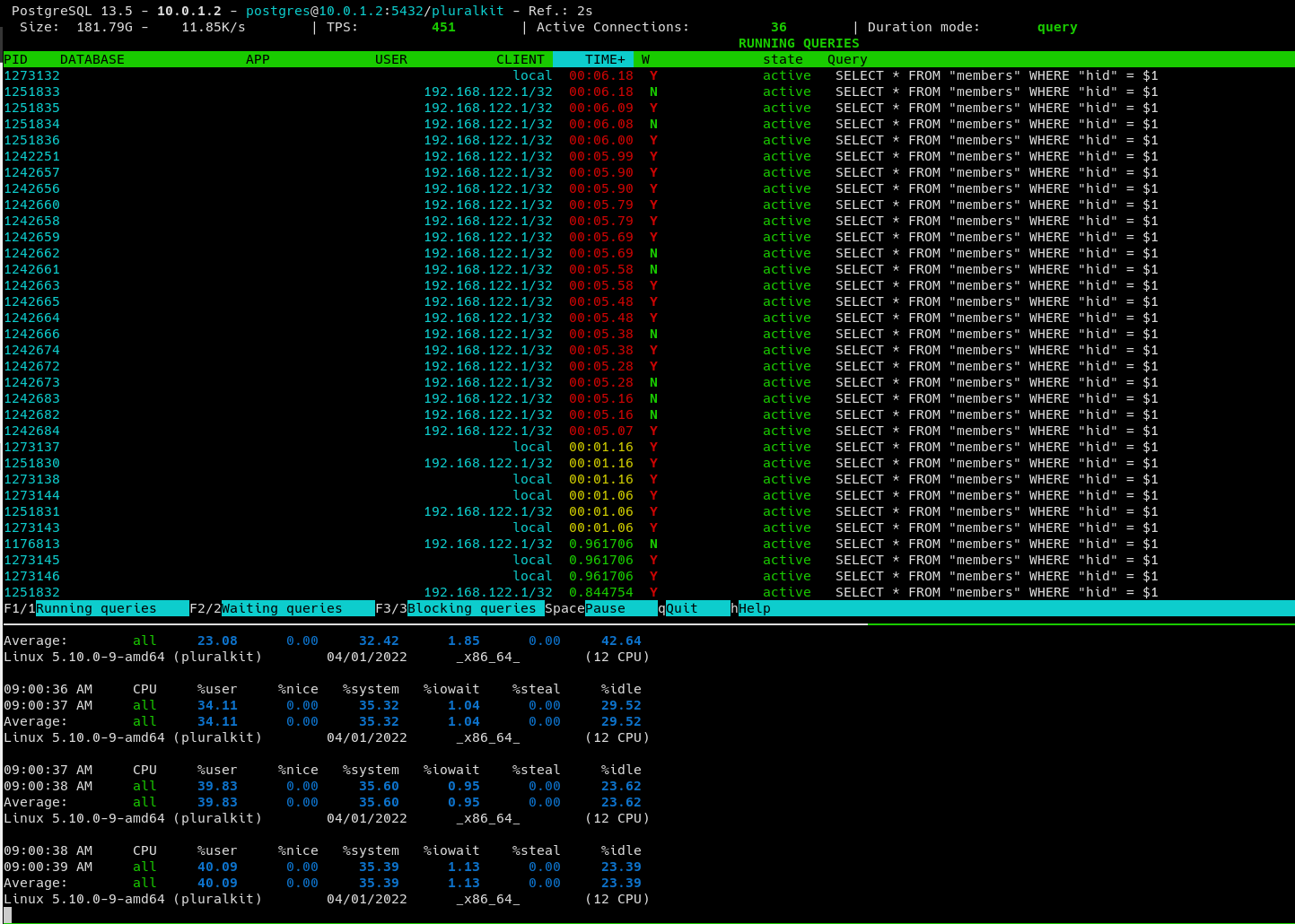Toggle the Duration mode value 'query'

[1056, 27]
